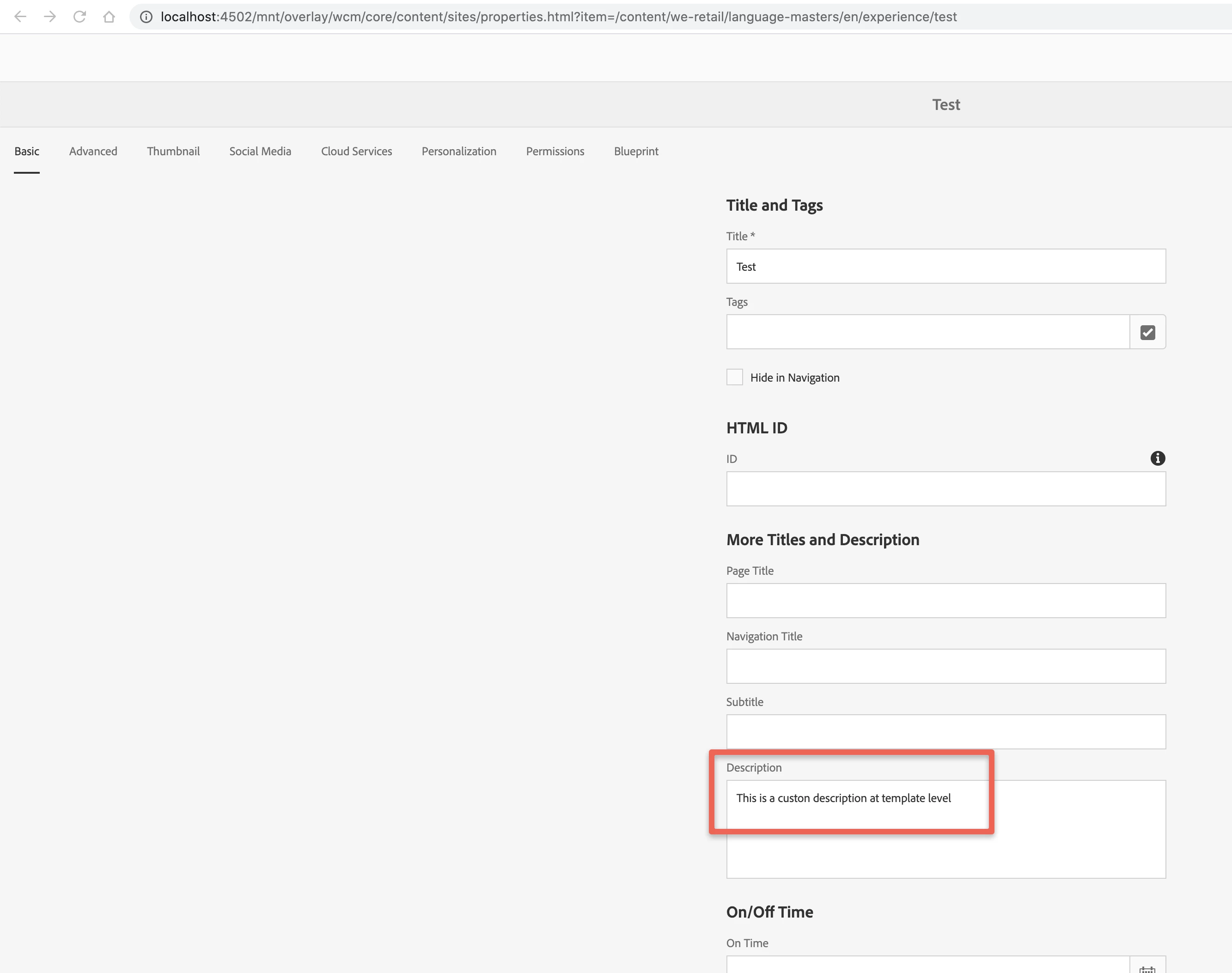Screen dimensions: 1232x973
Task: Open the Permissions tab
Action: coord(555,151)
